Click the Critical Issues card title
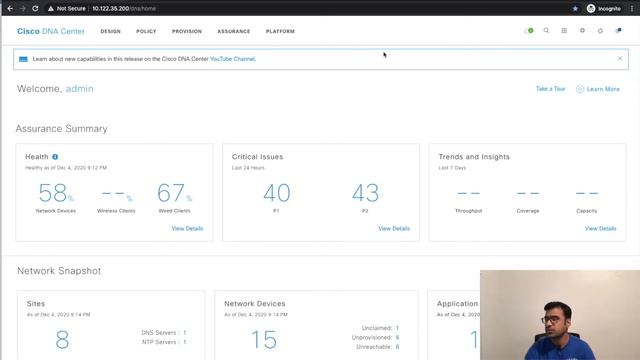Viewport: 640px width, 360px height. point(258,157)
